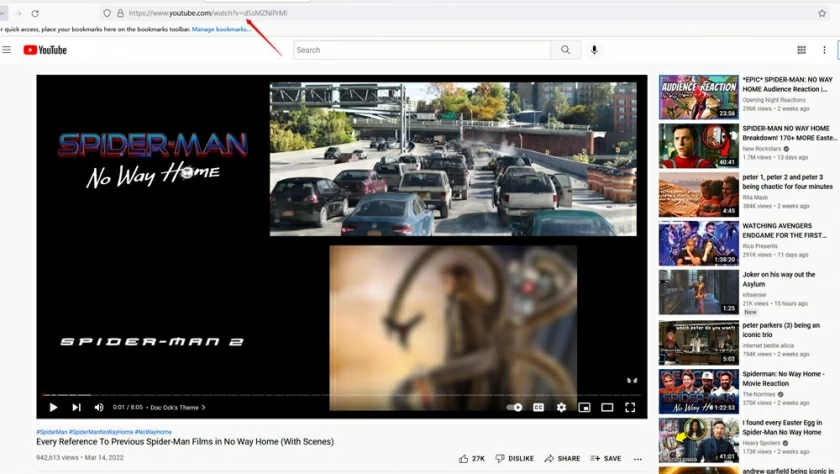Go forward in browser history

pyautogui.click(x=18, y=13)
